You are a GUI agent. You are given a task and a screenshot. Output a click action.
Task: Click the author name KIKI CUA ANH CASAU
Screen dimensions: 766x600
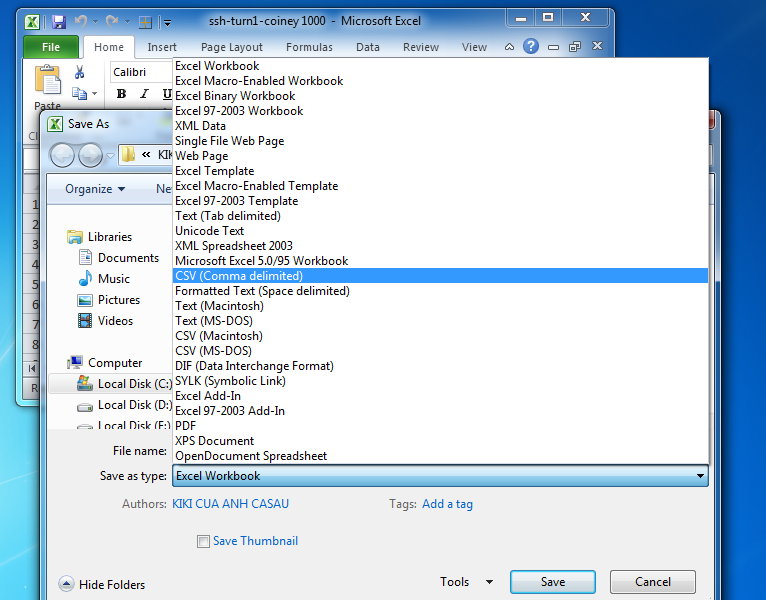click(x=230, y=504)
